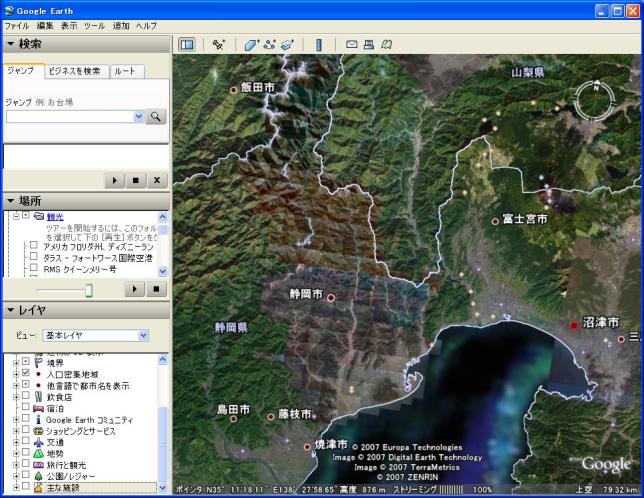Check the Google Earth コミュニティ checkbox
644x498 pixels.
coord(26,418)
